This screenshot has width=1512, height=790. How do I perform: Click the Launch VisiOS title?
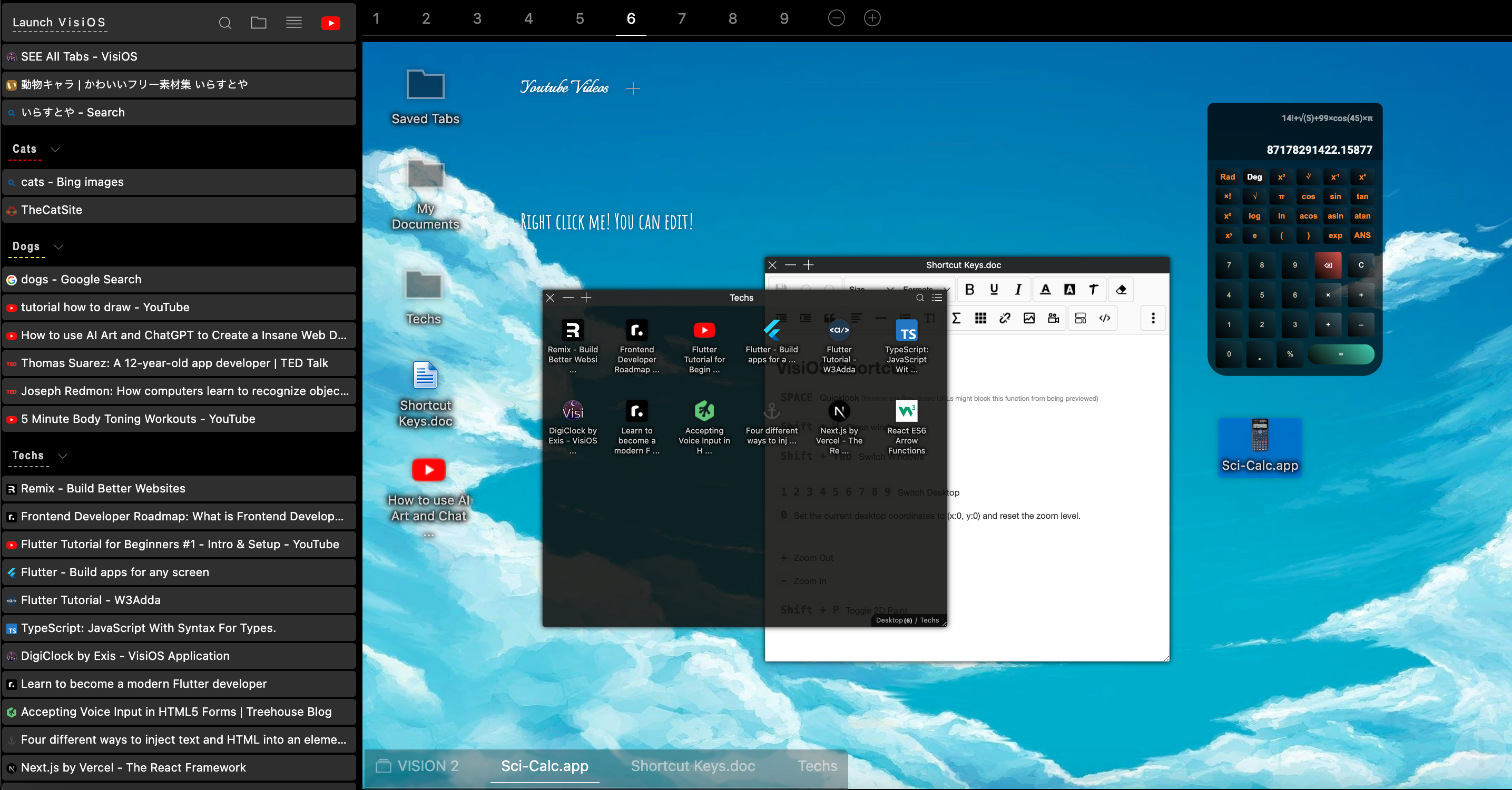60,22
